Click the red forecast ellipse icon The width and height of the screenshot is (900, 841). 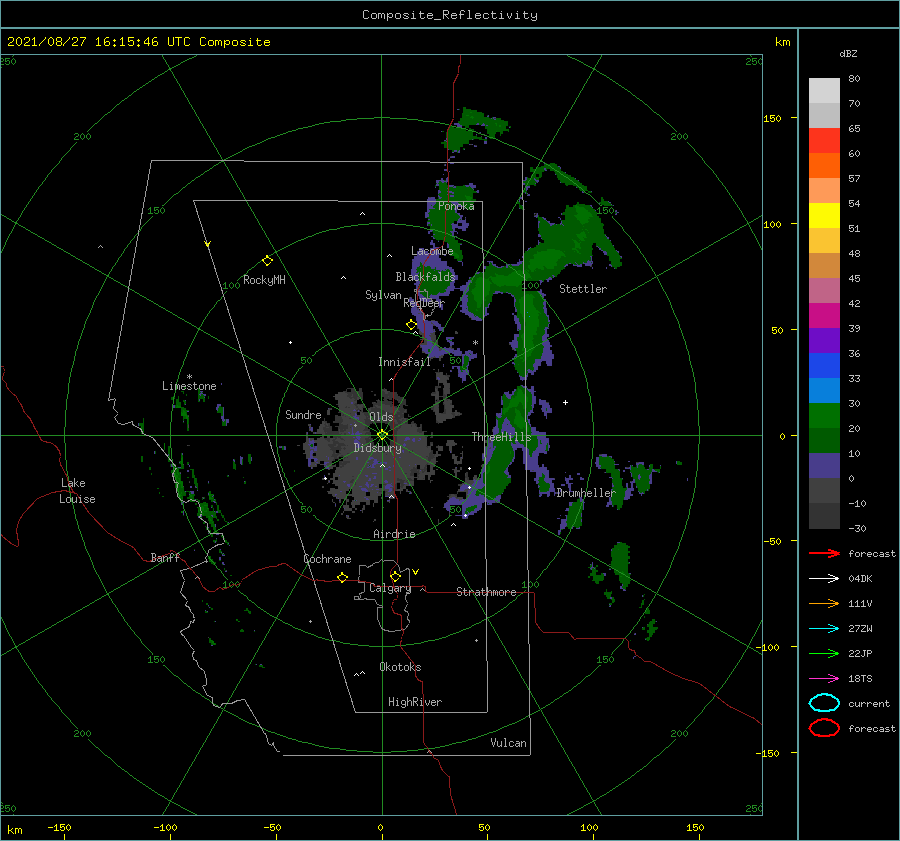(824, 728)
